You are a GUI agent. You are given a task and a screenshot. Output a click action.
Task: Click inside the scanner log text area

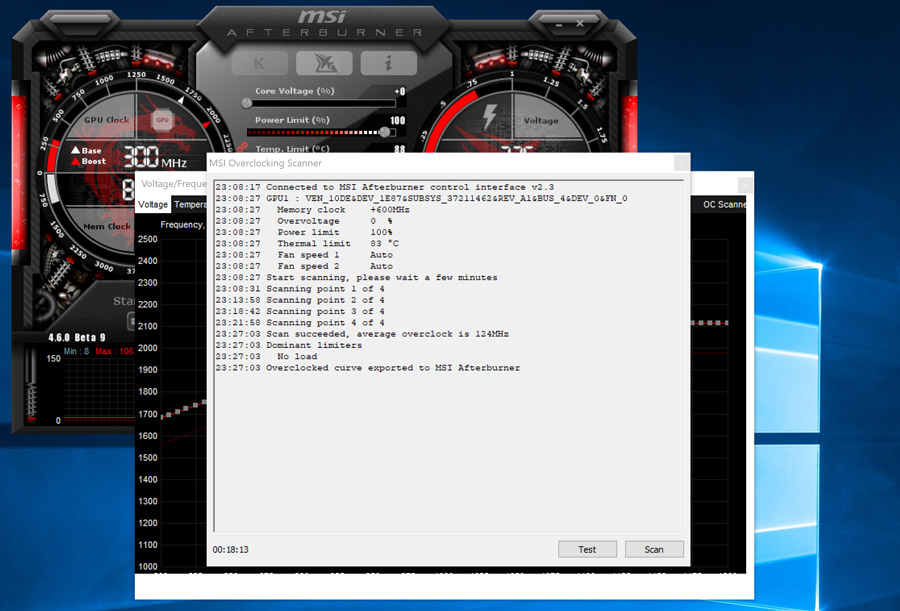pyautogui.click(x=450, y=450)
